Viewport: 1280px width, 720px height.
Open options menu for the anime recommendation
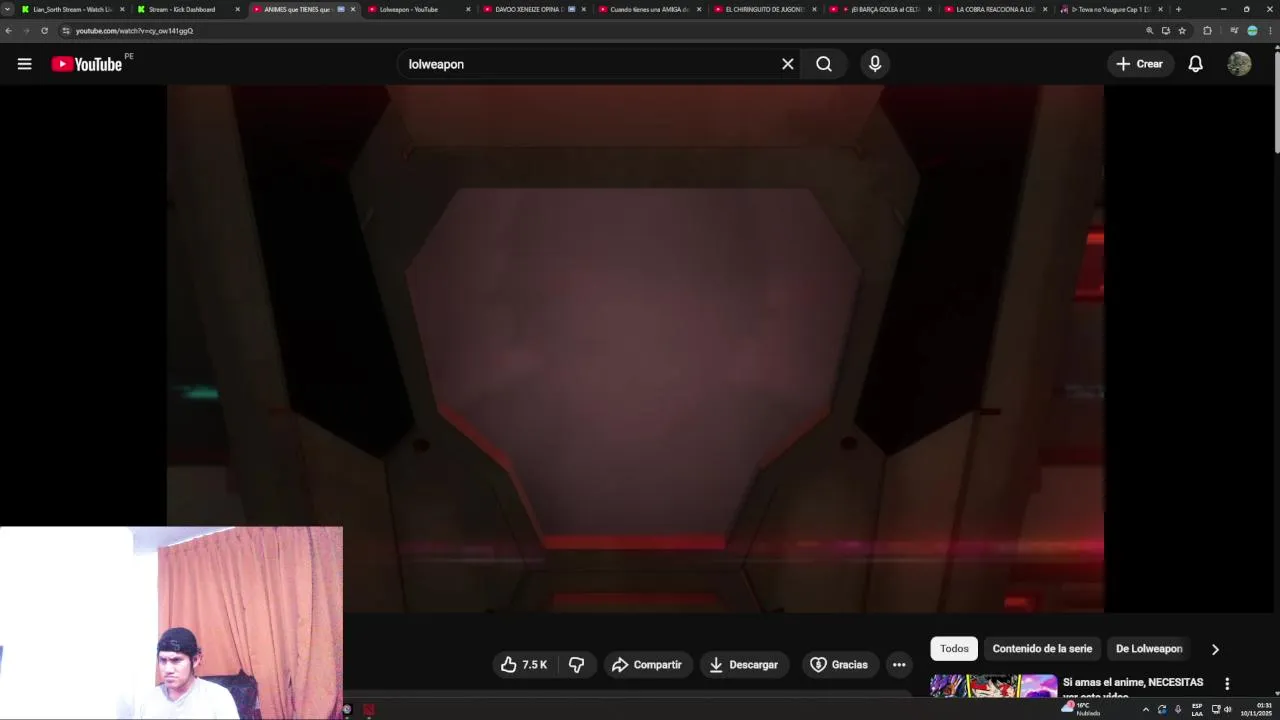(x=1227, y=684)
